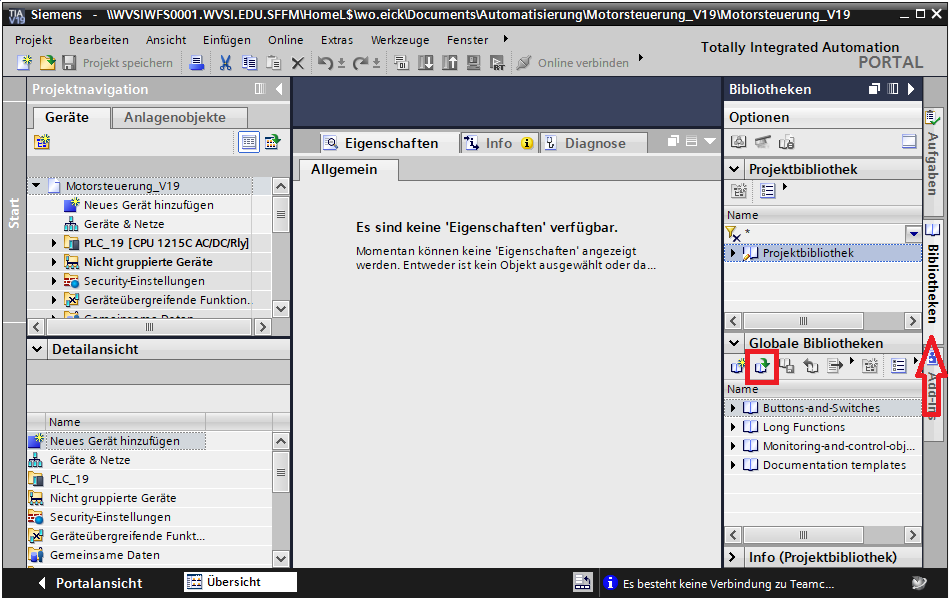950x600 pixels.
Task: Open the filter dropdown under Name
Action: tap(913, 233)
